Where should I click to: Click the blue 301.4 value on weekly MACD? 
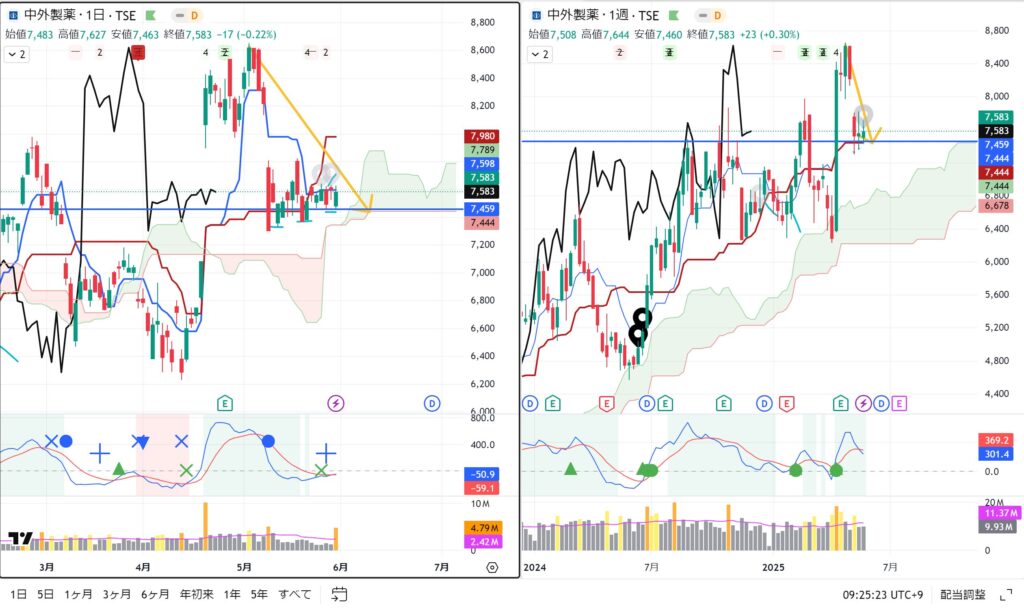(997, 454)
